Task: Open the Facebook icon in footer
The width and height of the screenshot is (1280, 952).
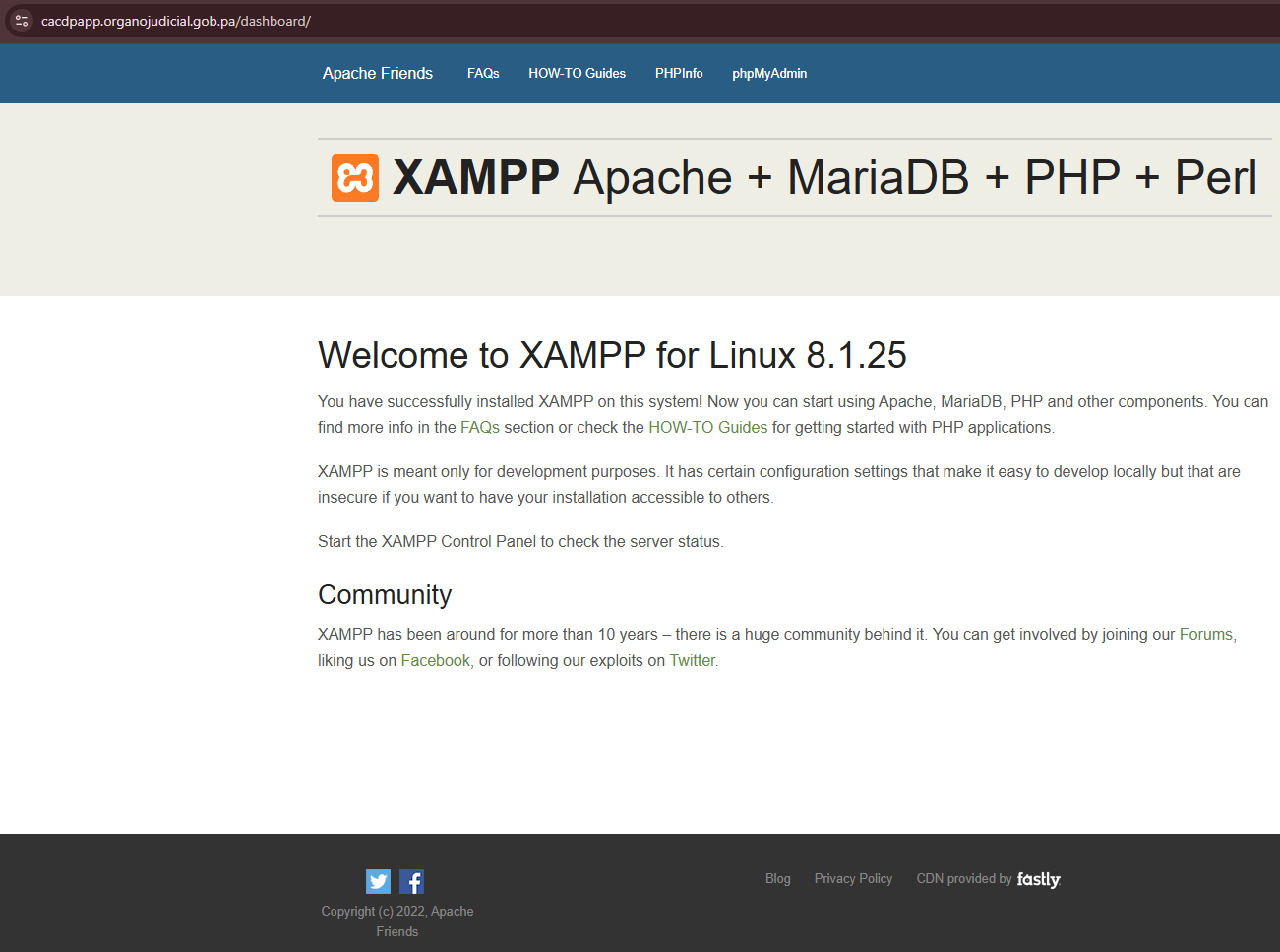Action: [x=412, y=881]
